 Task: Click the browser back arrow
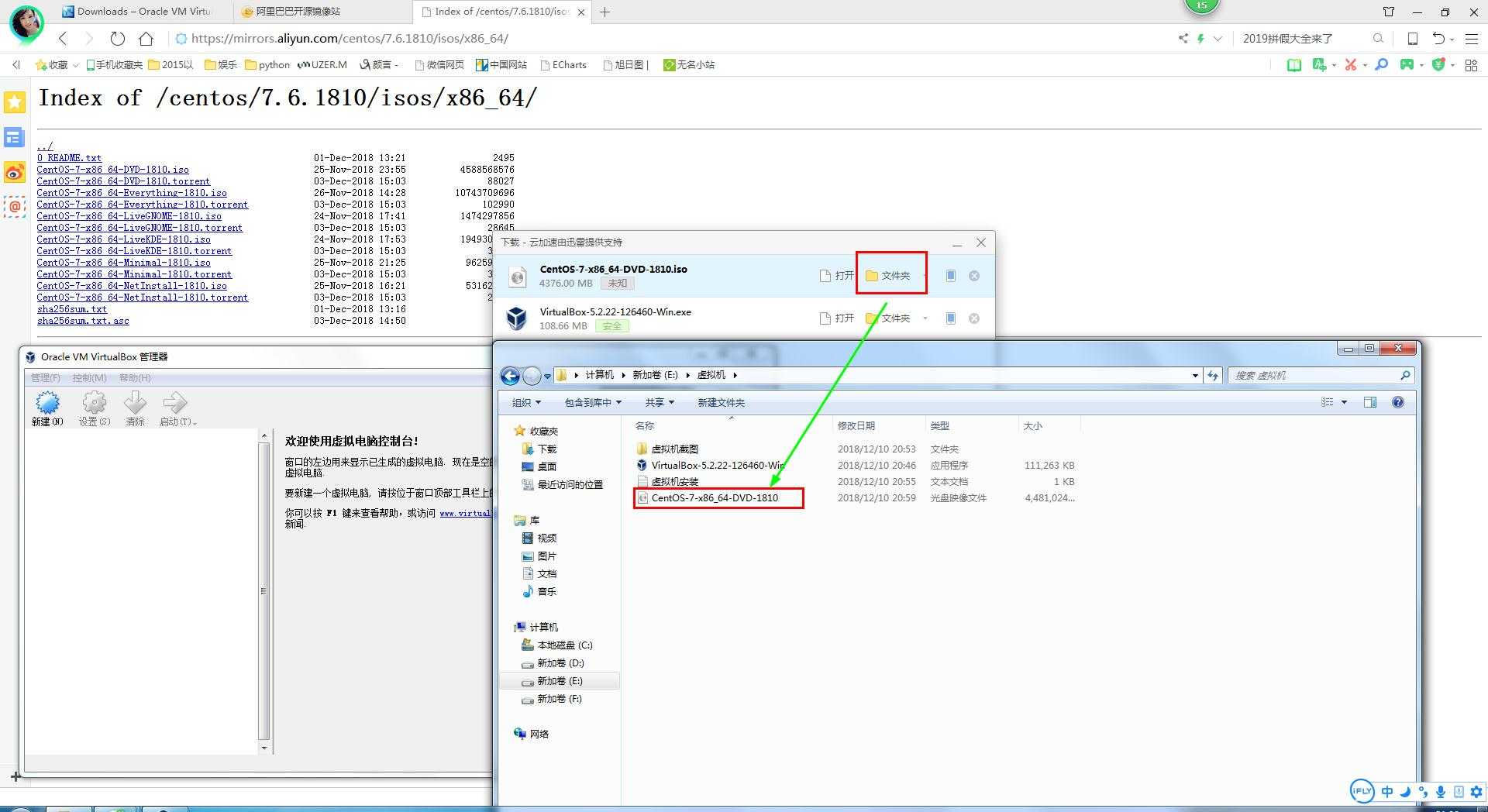click(x=64, y=38)
